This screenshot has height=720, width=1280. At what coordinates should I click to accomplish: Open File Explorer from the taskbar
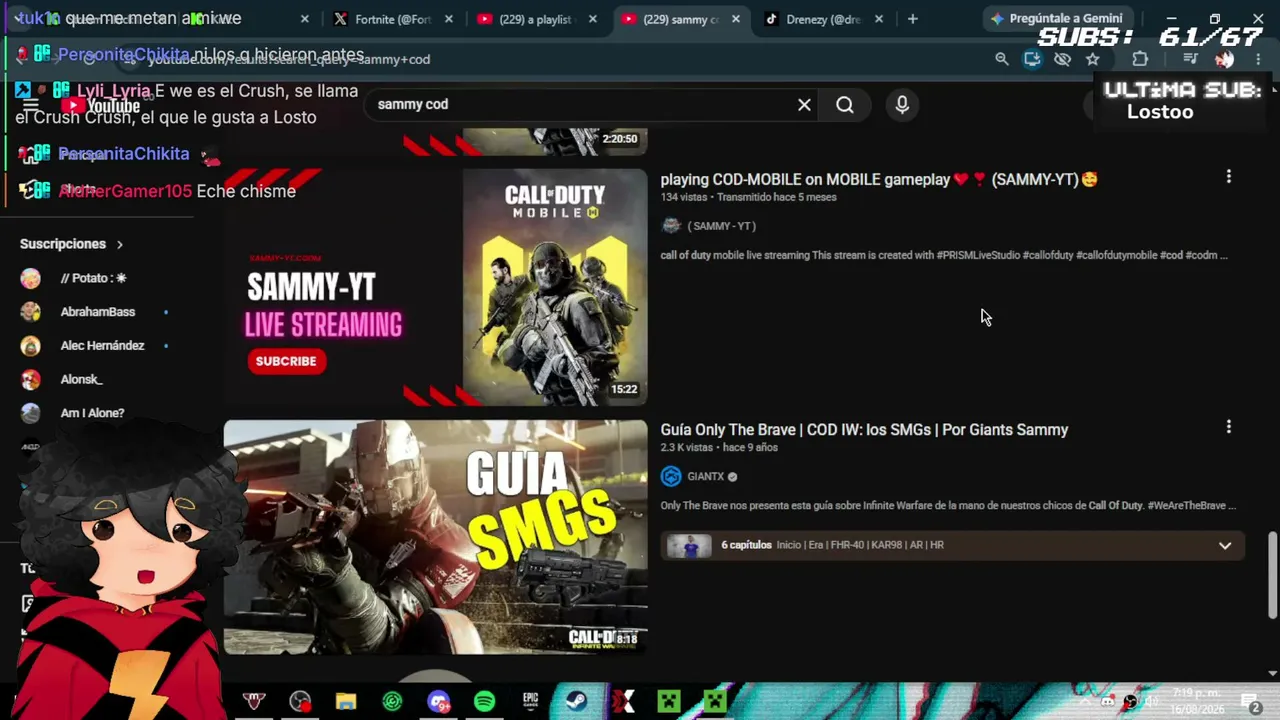coord(346,702)
